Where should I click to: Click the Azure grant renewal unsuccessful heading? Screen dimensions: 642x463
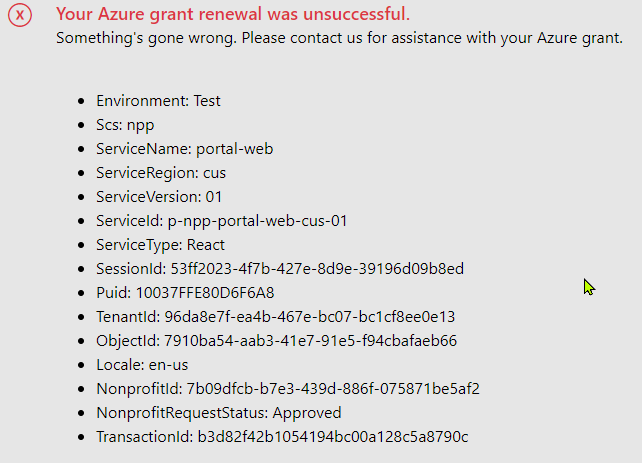[x=232, y=15]
